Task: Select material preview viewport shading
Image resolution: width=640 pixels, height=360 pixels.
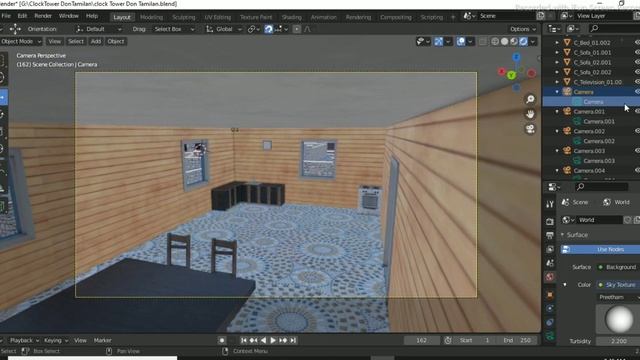Action: (514, 41)
